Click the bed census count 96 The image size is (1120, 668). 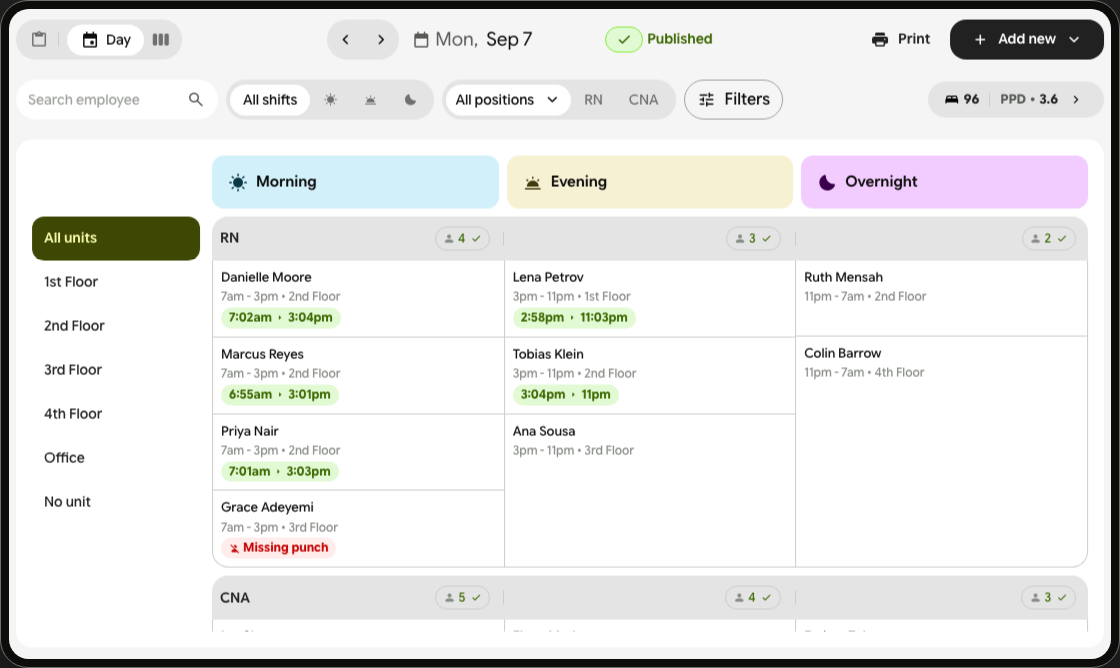[x=961, y=99]
